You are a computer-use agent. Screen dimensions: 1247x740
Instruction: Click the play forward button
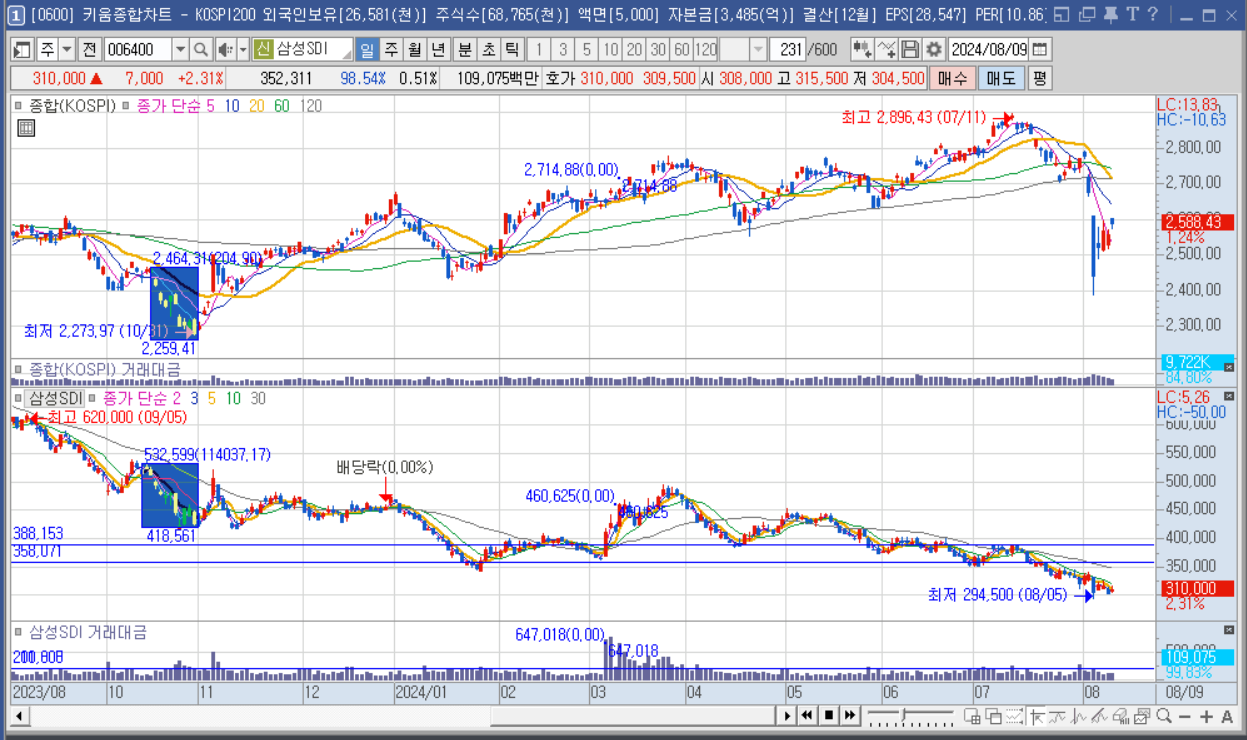pyautogui.click(x=789, y=715)
